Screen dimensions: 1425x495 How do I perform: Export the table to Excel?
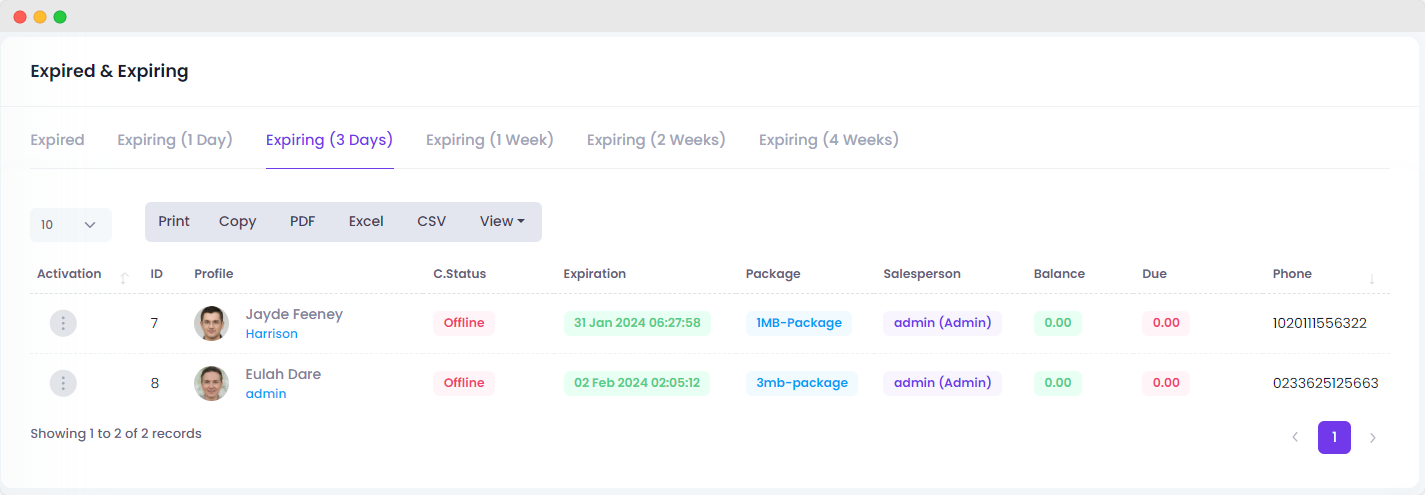[x=366, y=222]
